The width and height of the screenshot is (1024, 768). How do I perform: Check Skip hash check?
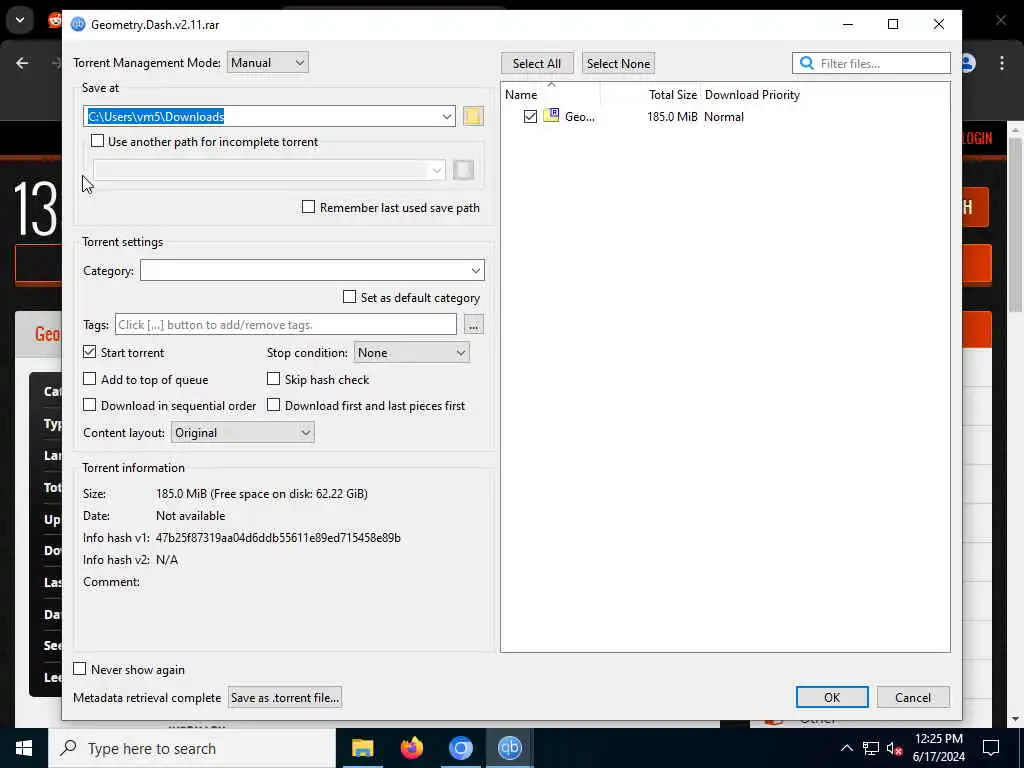tap(274, 379)
